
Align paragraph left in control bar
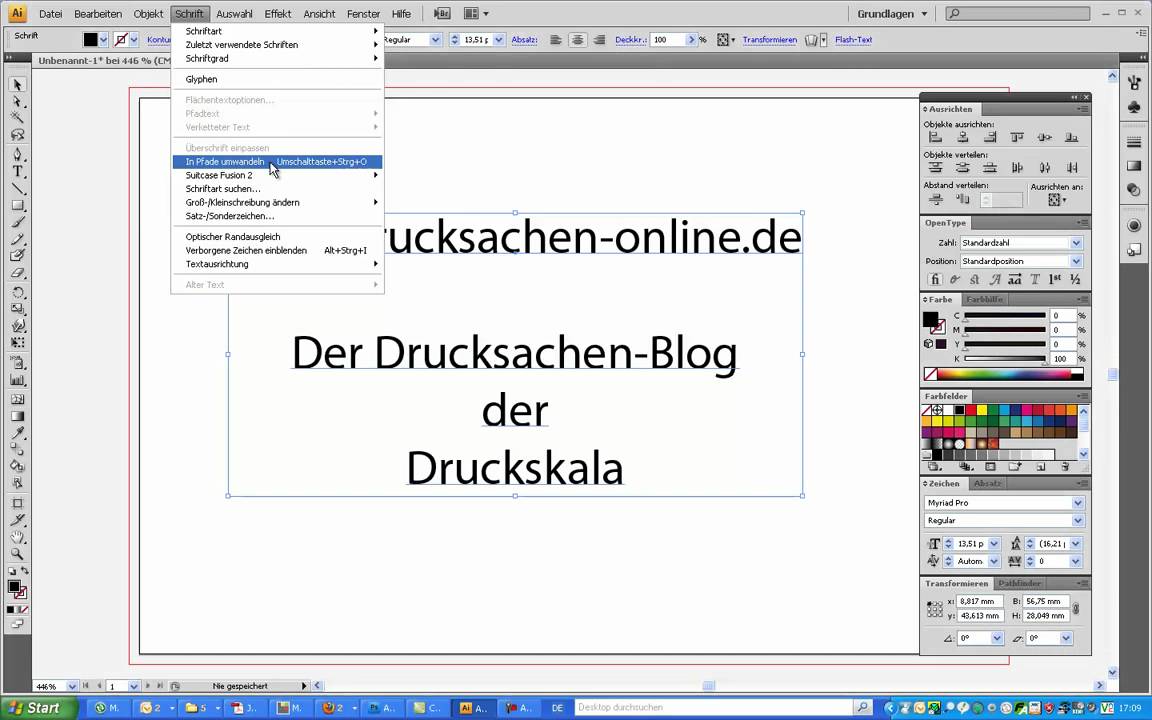[x=556, y=40]
